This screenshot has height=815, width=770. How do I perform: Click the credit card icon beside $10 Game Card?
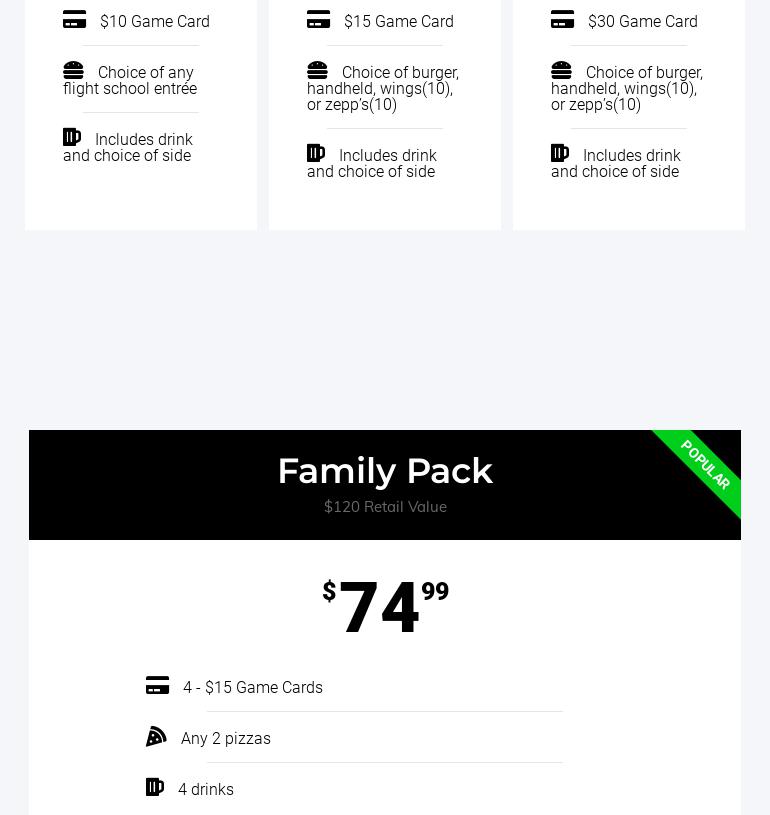coord(74,20)
